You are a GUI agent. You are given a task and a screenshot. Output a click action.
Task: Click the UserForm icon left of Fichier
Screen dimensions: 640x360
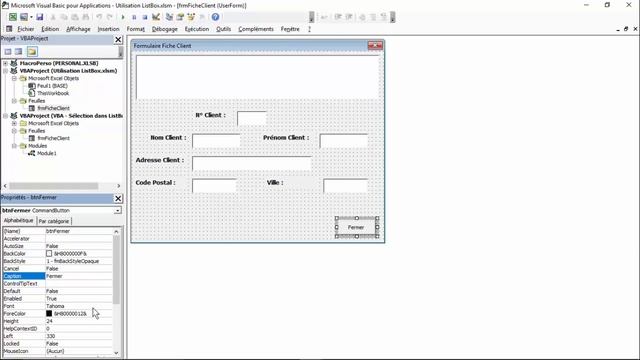coord(9,29)
